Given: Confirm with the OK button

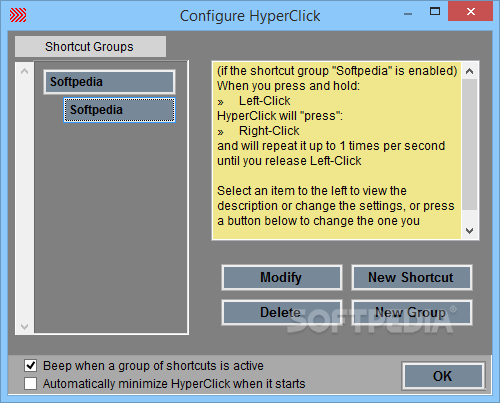Looking at the screenshot, I should click(443, 376).
